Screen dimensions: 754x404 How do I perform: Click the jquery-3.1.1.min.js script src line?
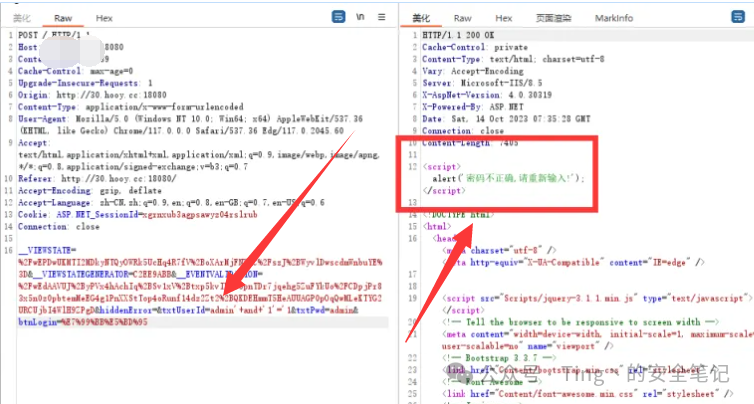click(597, 298)
